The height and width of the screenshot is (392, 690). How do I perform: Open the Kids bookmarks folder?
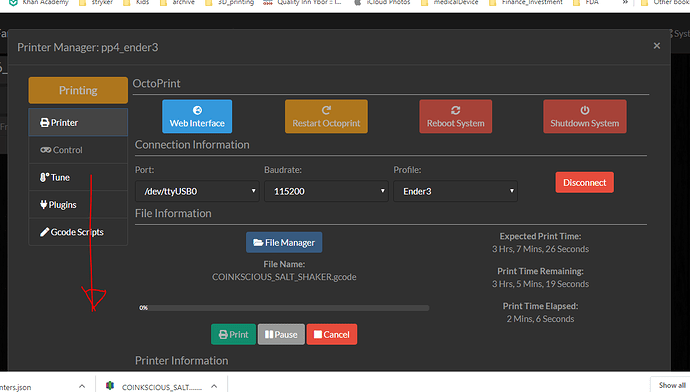point(137,3)
